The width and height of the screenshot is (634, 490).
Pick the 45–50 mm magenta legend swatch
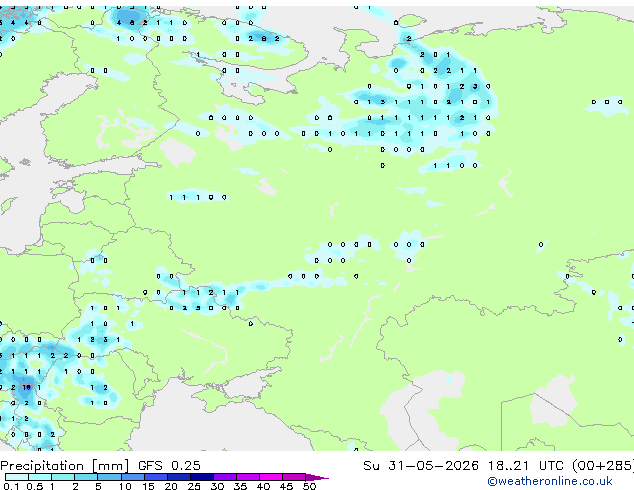pyautogui.click(x=294, y=477)
